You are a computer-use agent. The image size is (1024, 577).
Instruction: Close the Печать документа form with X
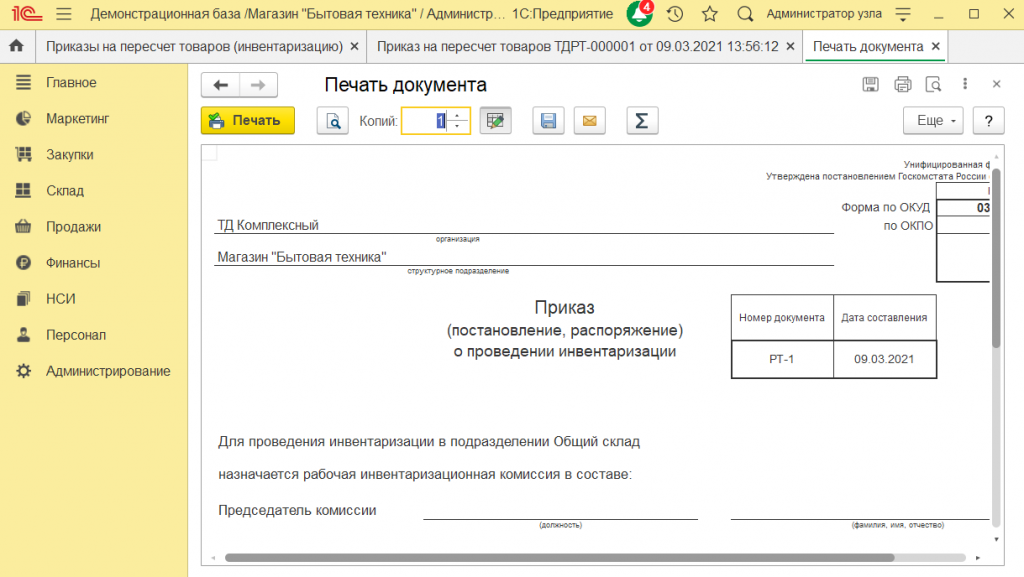coord(997,84)
